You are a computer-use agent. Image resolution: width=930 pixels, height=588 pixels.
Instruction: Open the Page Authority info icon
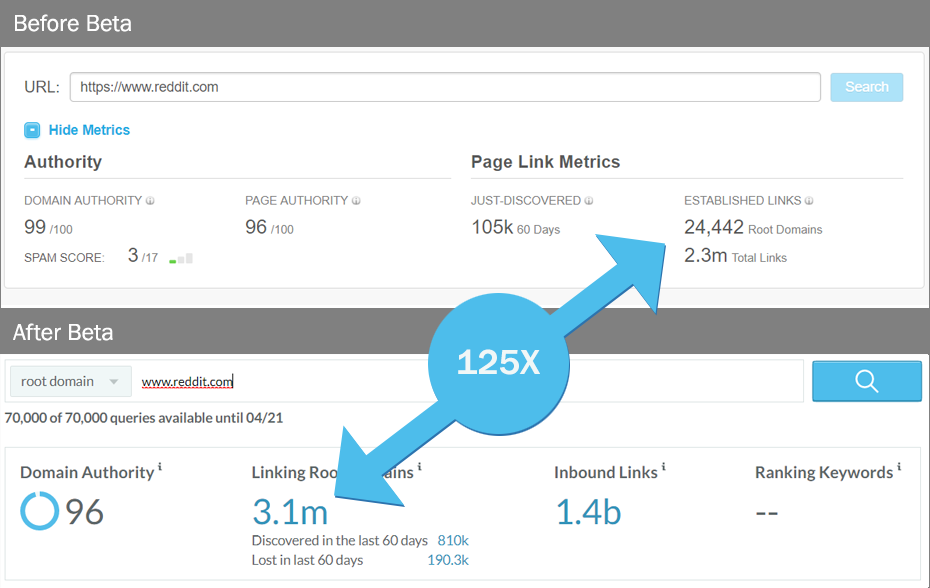pyautogui.click(x=356, y=201)
